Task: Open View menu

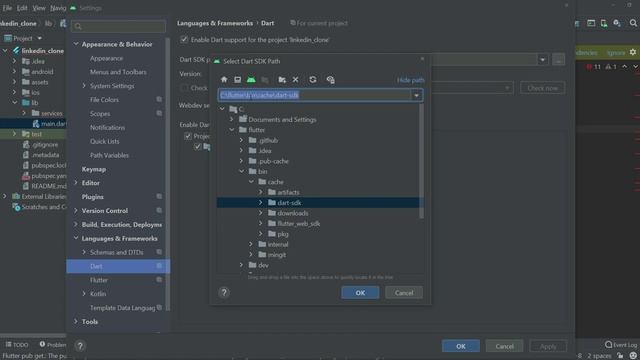Action: click(x=39, y=8)
